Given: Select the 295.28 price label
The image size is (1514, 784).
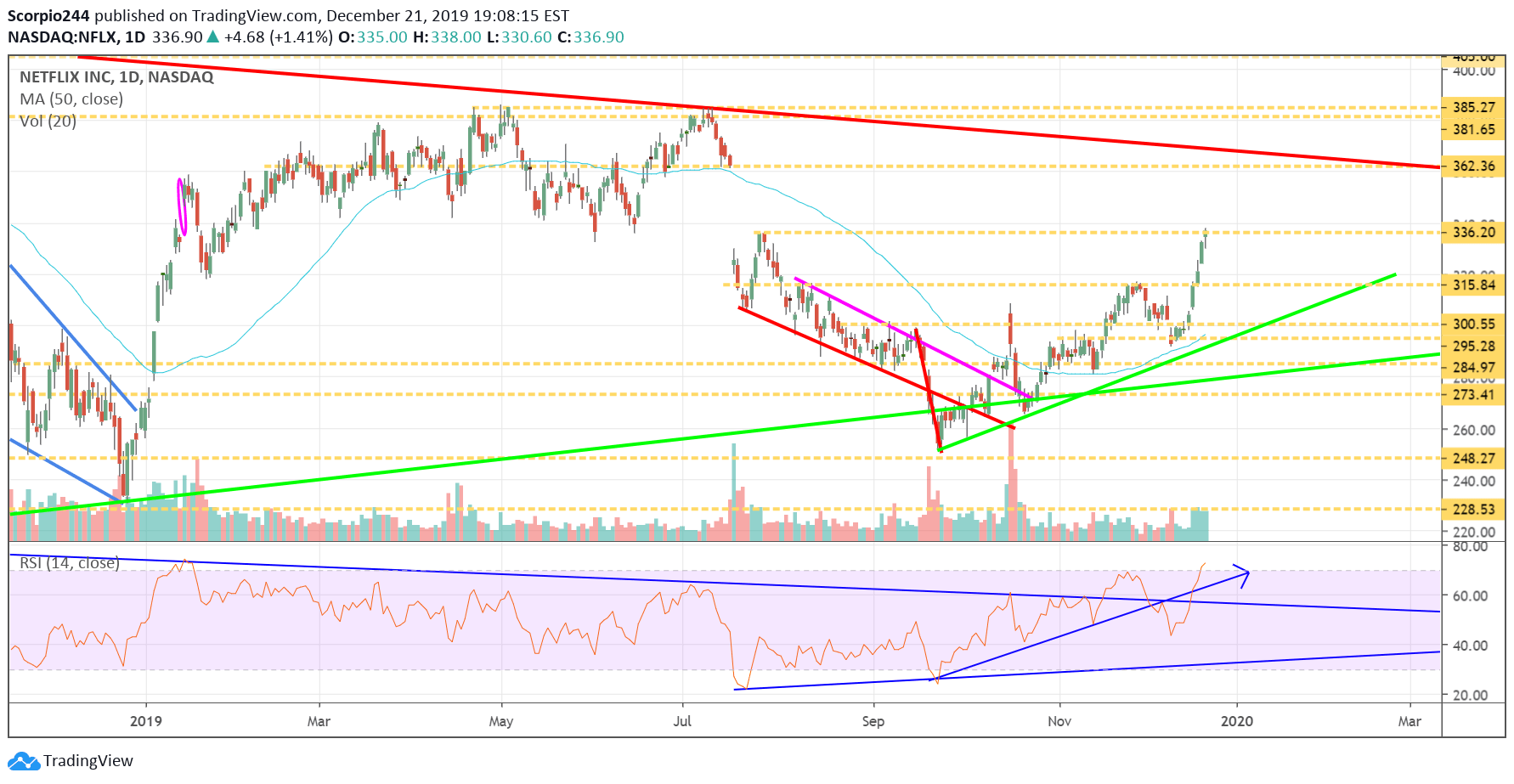Looking at the screenshot, I should 1473,346.
